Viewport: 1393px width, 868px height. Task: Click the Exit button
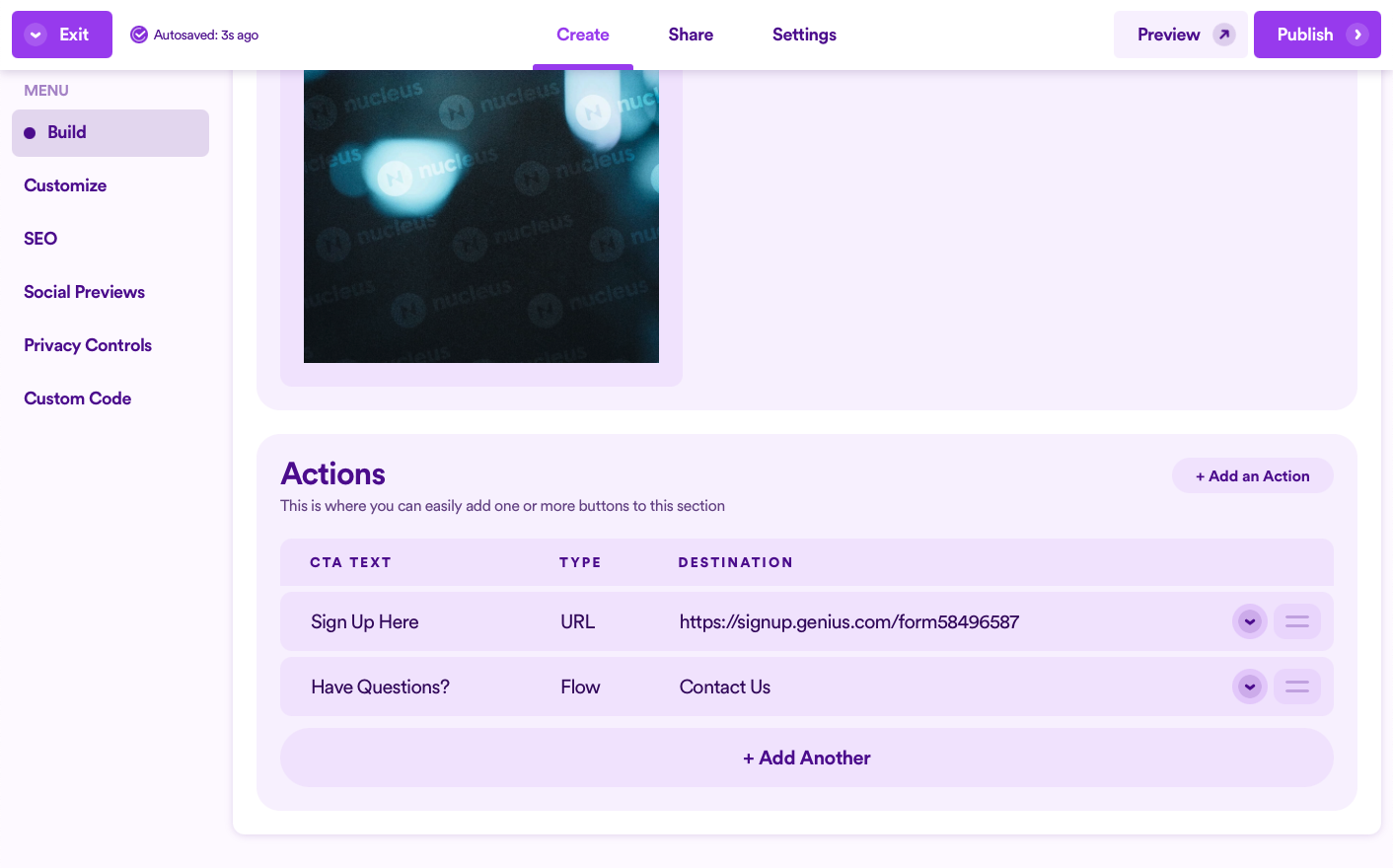pyautogui.click(x=62, y=35)
